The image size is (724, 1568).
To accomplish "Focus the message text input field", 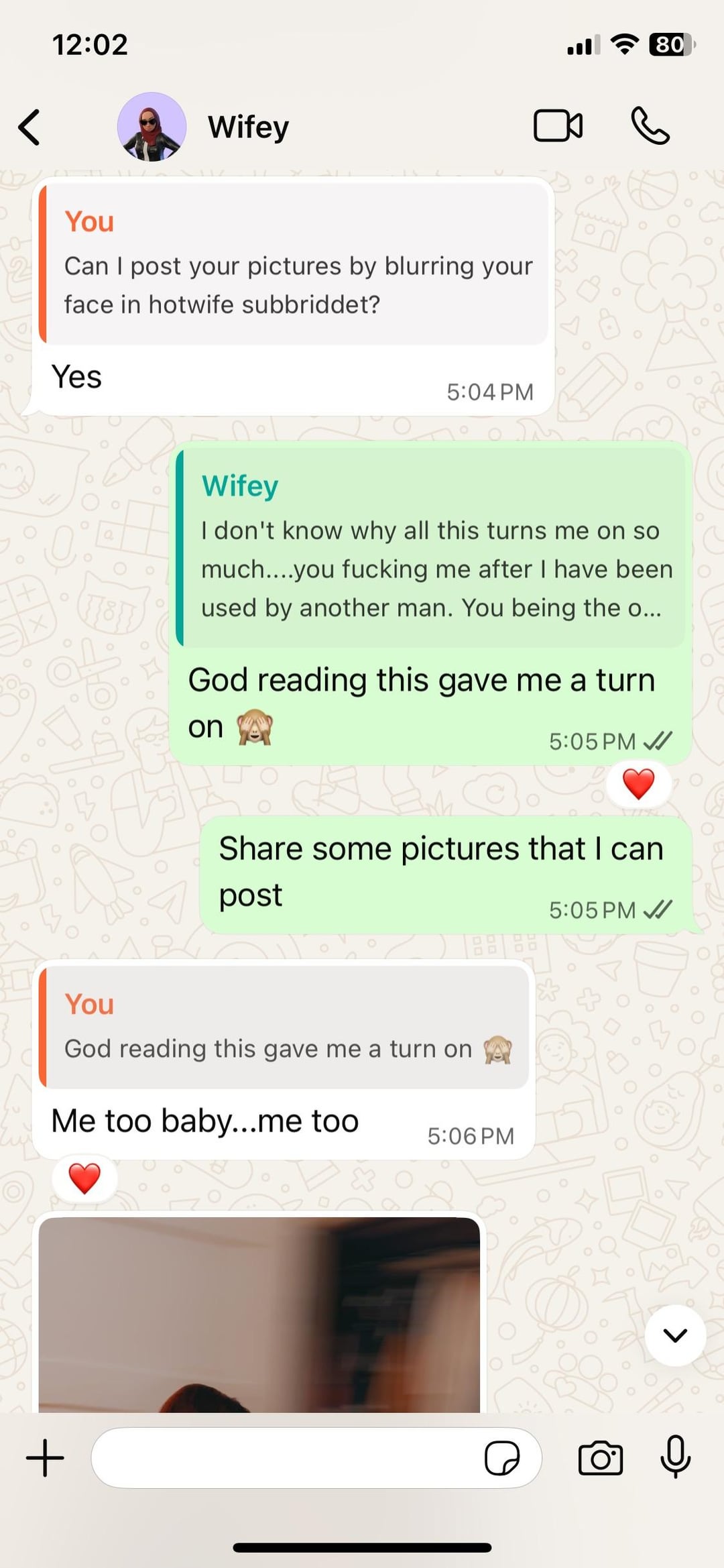I will (288, 1458).
